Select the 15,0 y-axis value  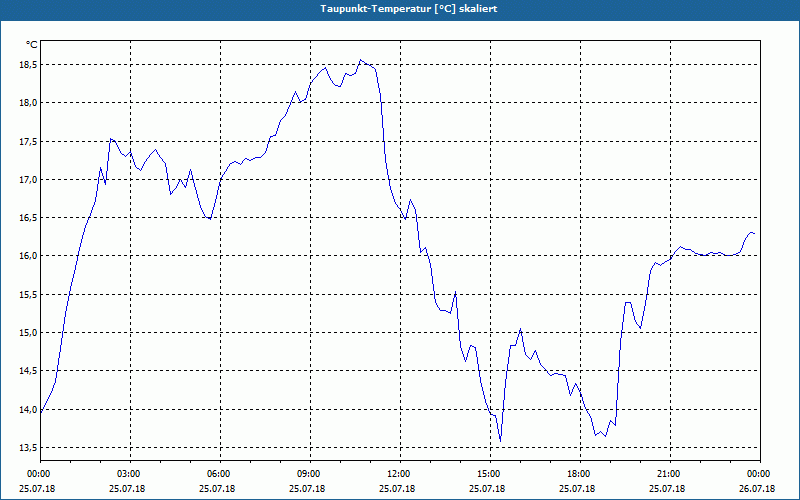pos(29,333)
